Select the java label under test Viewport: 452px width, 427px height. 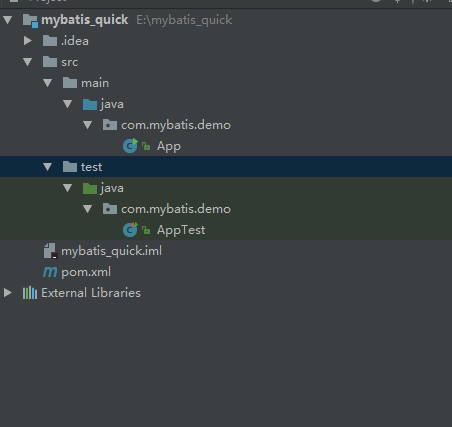[x=112, y=188]
